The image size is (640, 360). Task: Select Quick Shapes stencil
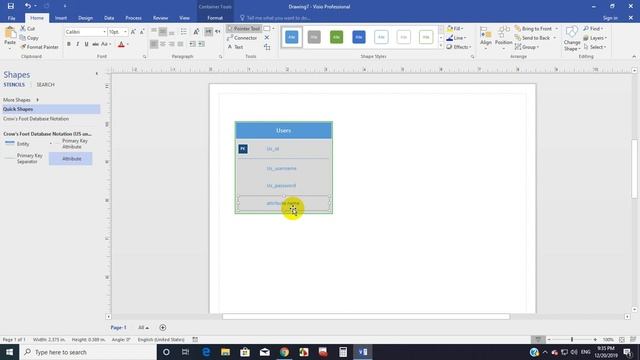(x=51, y=109)
